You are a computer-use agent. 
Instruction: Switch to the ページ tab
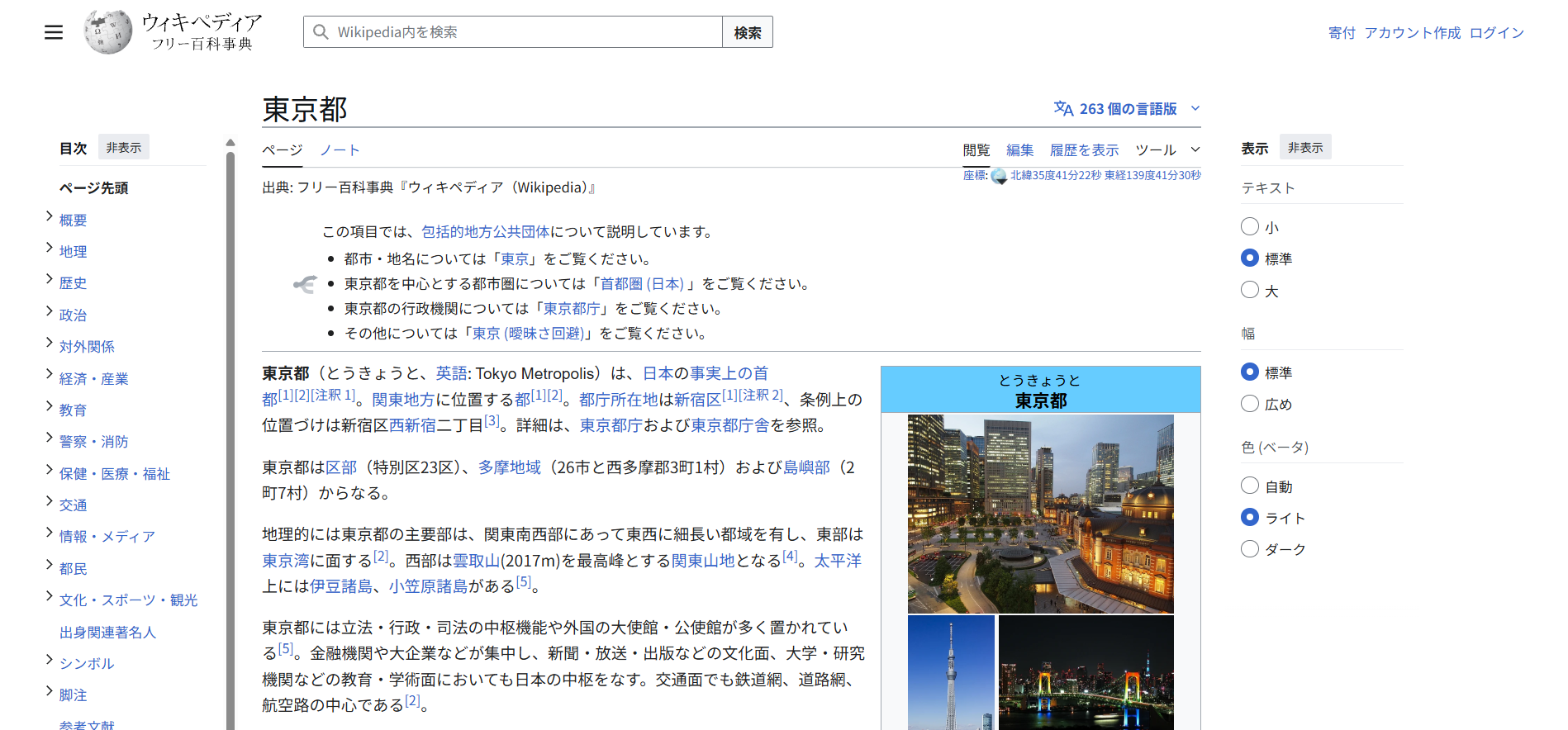(x=283, y=150)
